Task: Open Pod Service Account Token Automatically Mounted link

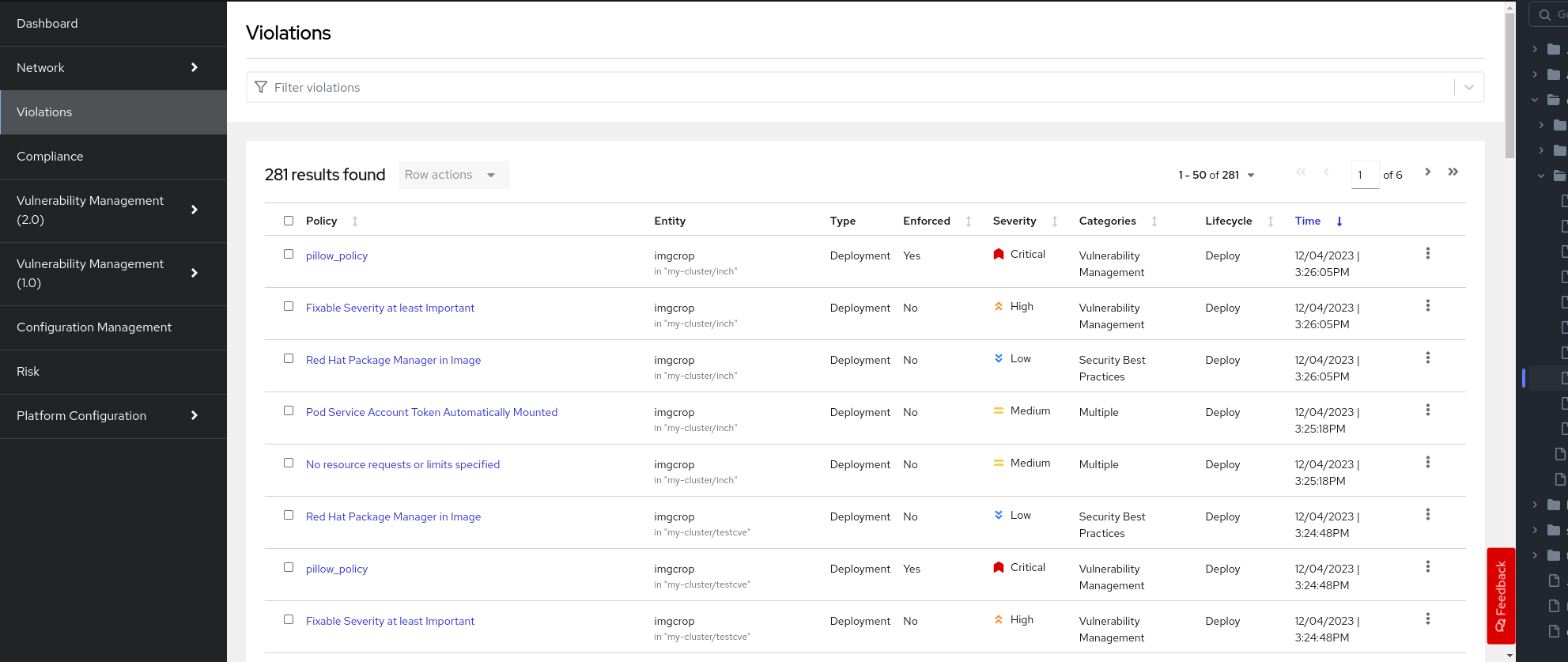Action: [x=432, y=412]
